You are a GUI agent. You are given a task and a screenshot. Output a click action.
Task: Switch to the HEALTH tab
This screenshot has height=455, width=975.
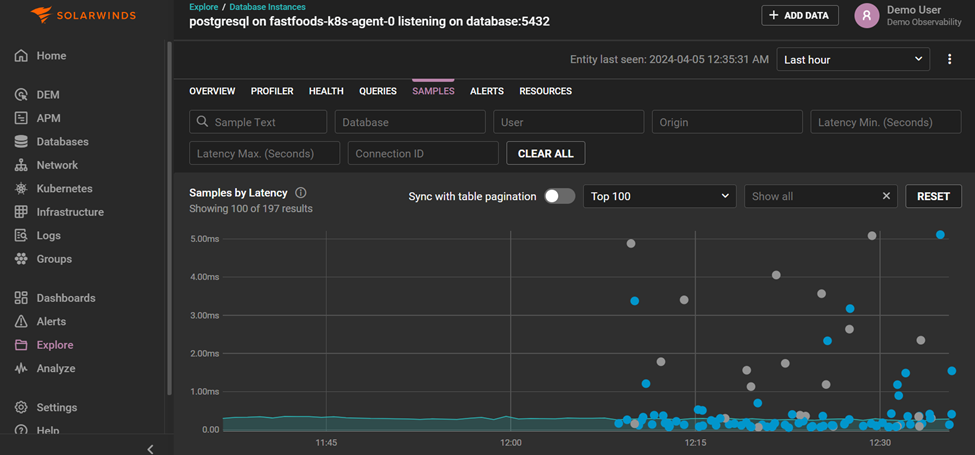tap(326, 91)
